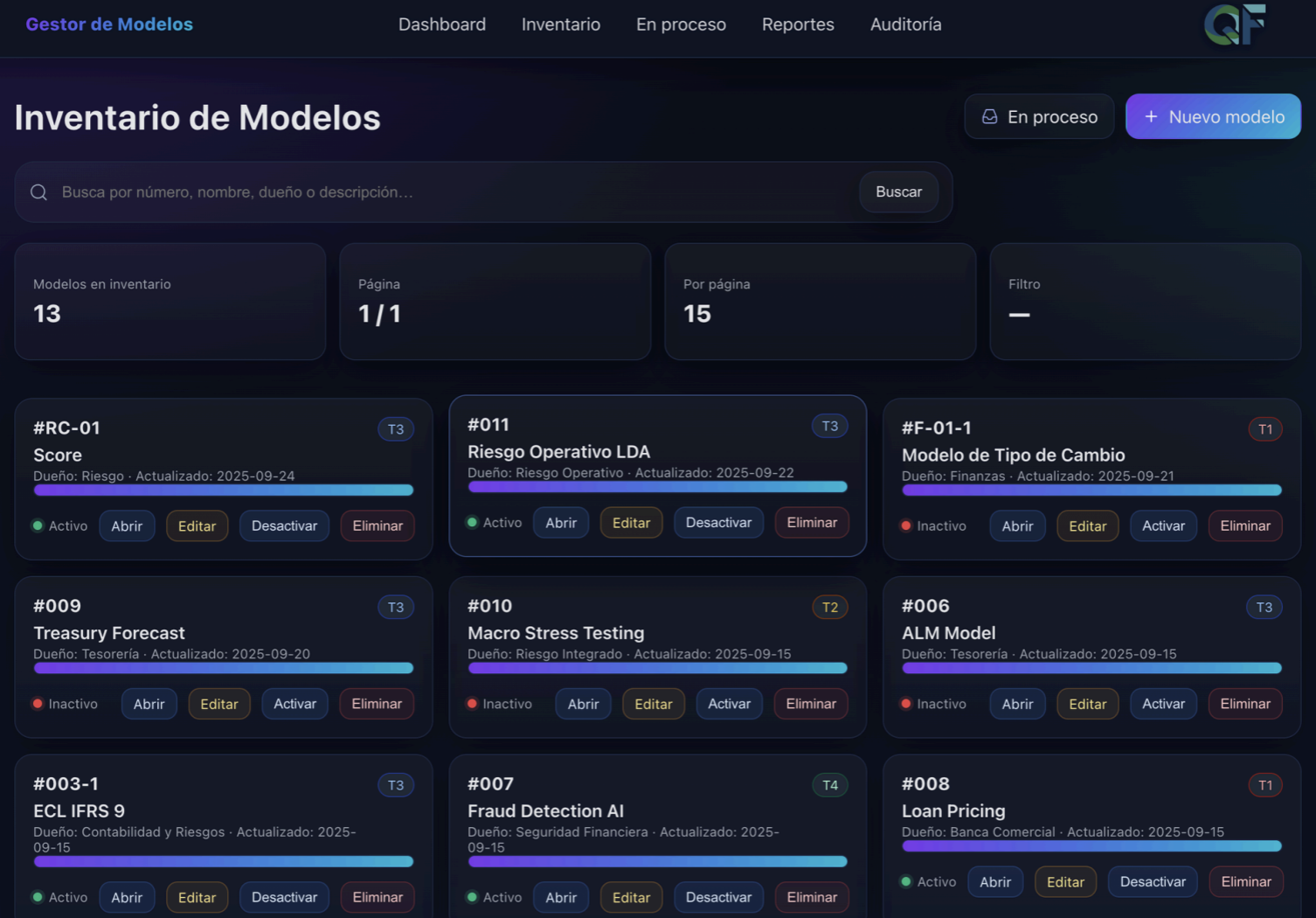Go to the Auditoría section

coord(905,24)
